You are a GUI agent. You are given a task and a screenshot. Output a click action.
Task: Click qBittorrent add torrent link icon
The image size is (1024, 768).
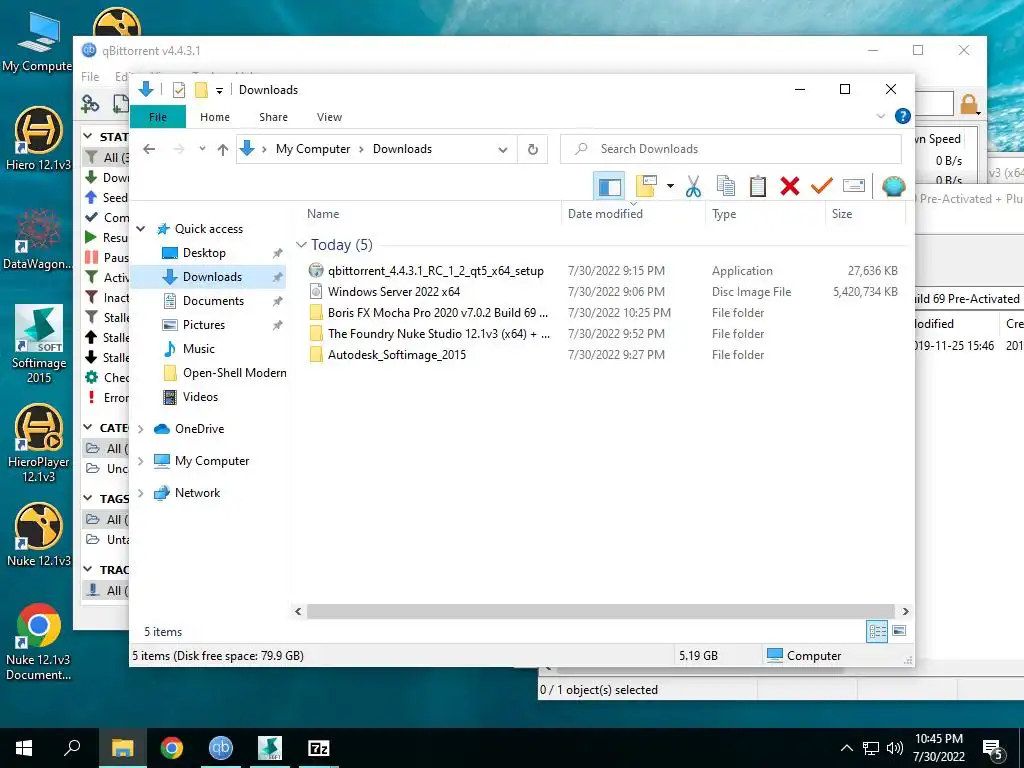90,103
